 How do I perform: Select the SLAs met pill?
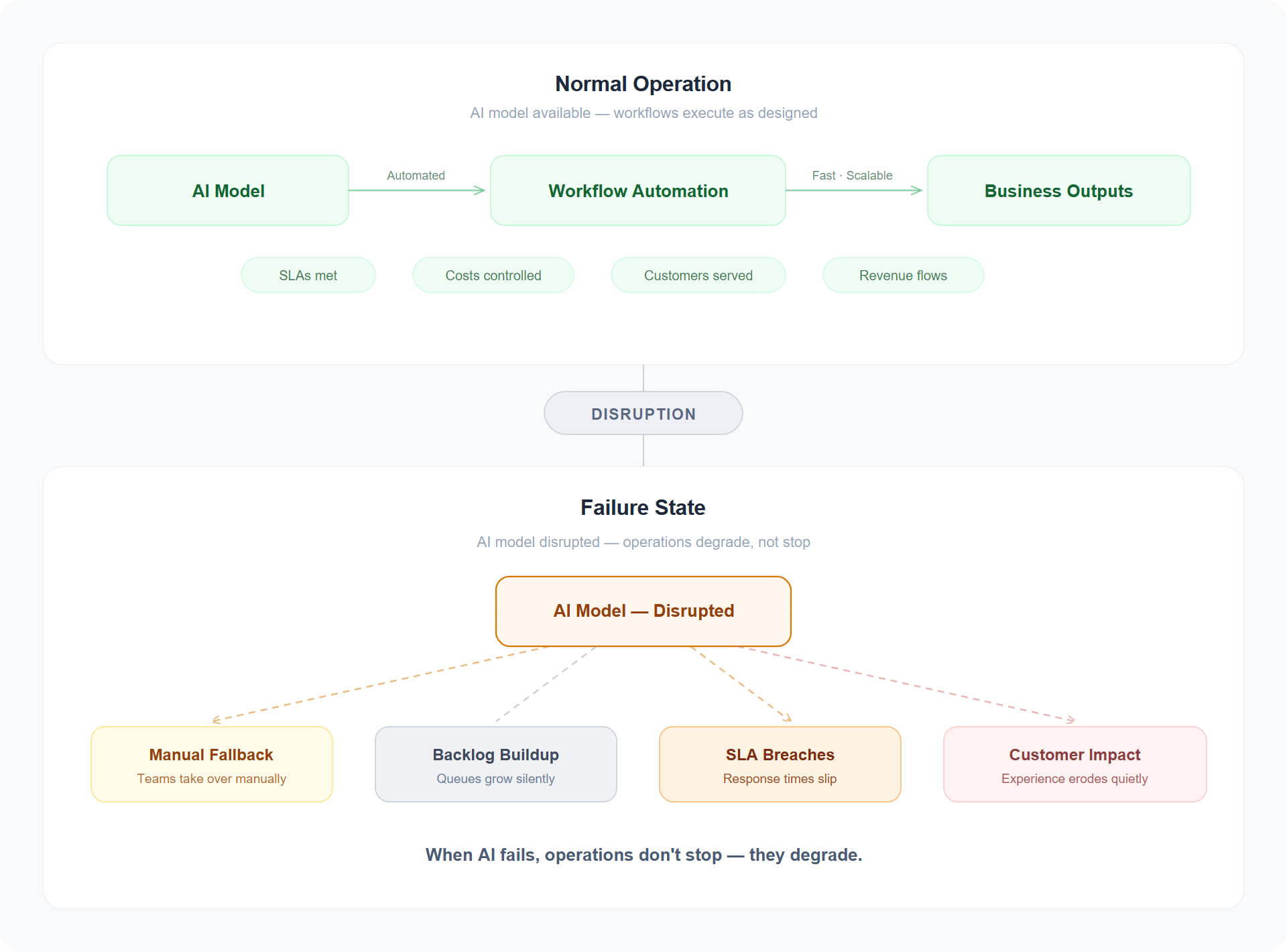308,276
